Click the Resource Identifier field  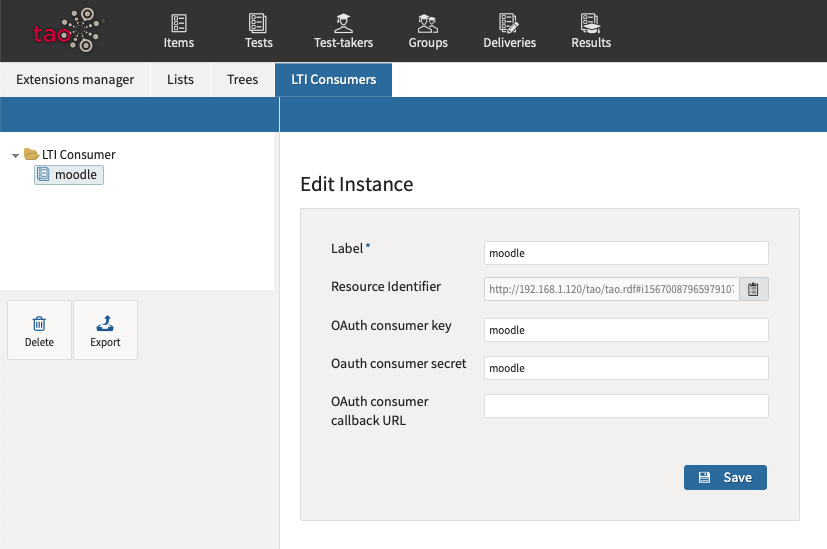612,289
